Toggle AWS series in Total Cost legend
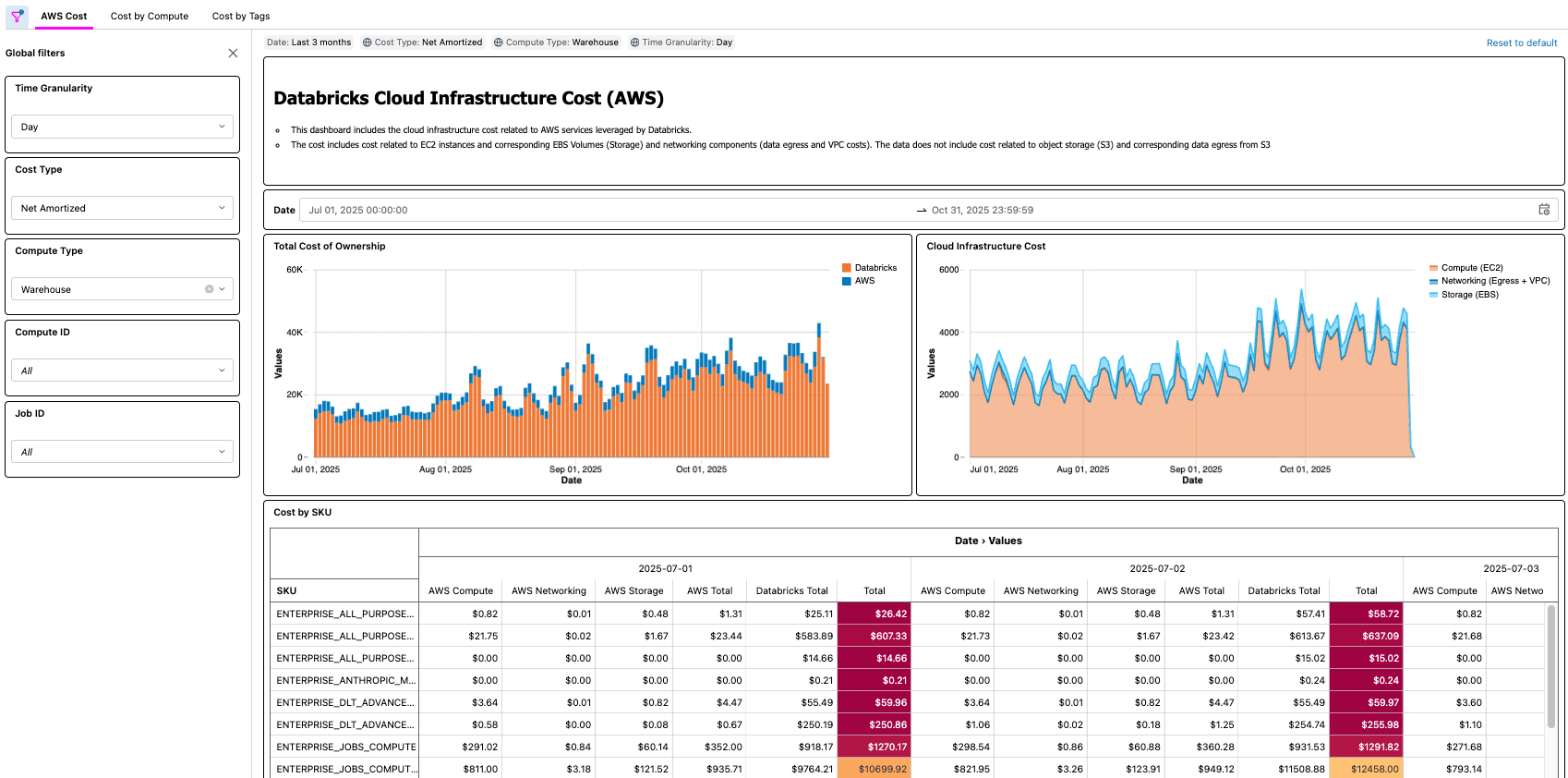 (x=863, y=281)
